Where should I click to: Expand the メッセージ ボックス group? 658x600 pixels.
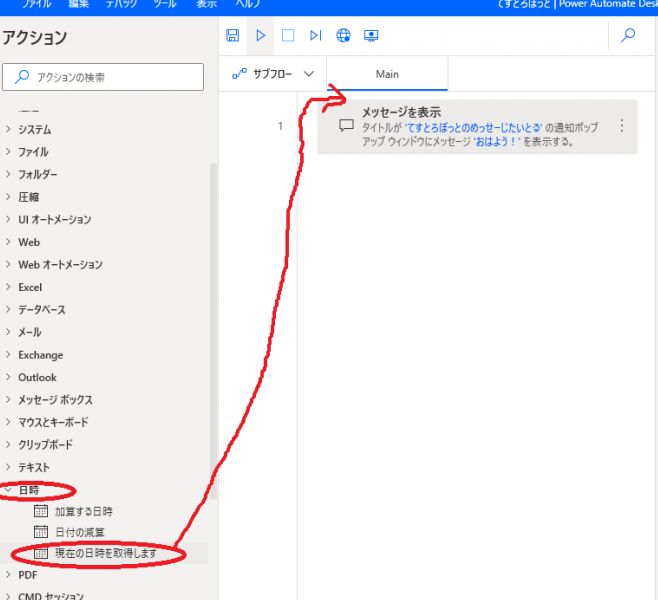click(55, 400)
